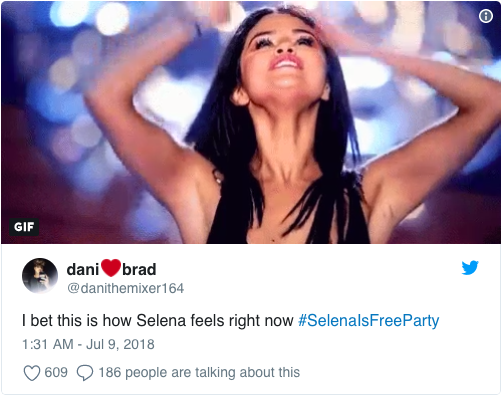This screenshot has width=504, height=399.
Task: Click the Twitter bird logo
Action: 470,267
